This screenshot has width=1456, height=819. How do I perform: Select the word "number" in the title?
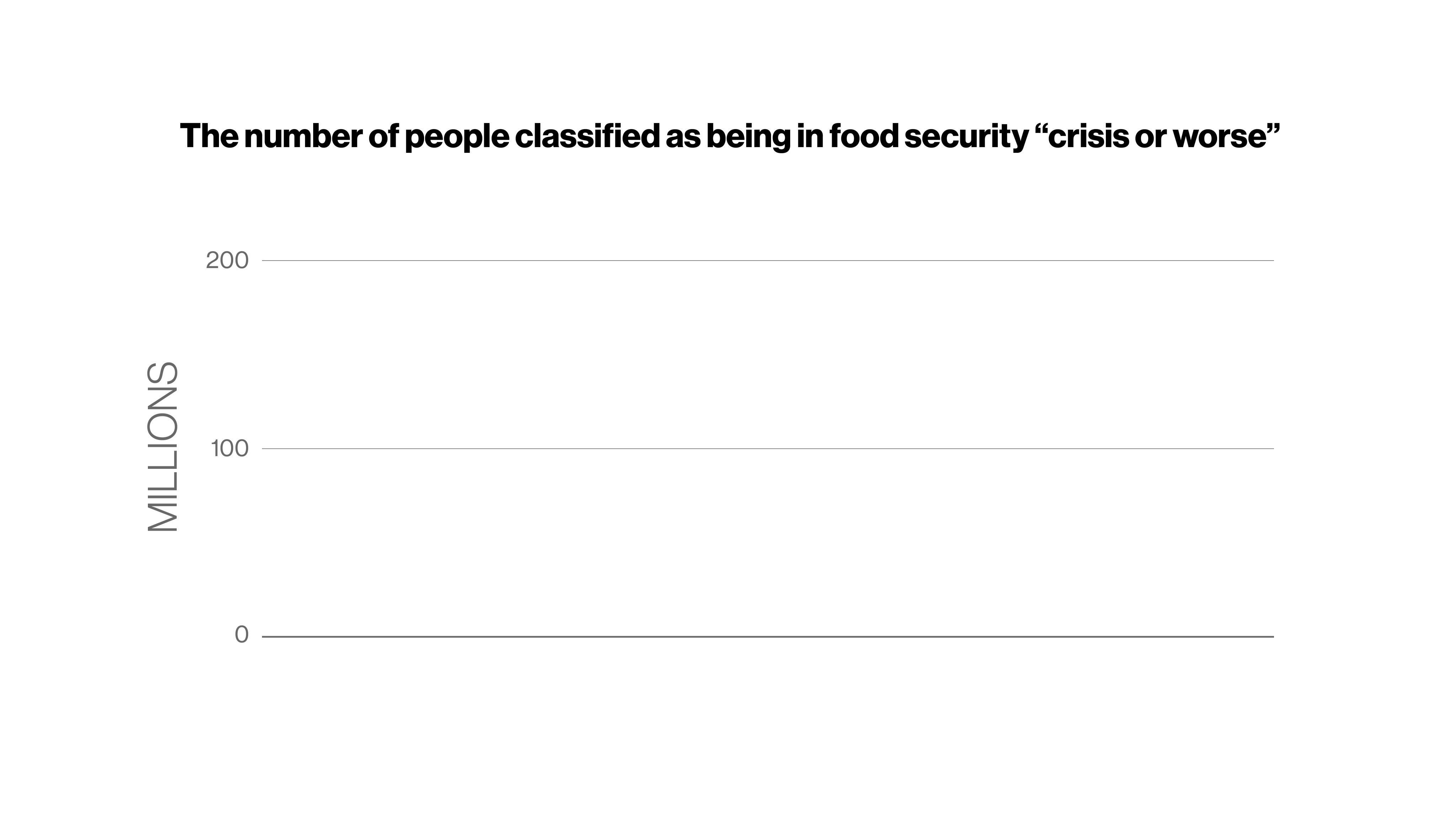303,136
